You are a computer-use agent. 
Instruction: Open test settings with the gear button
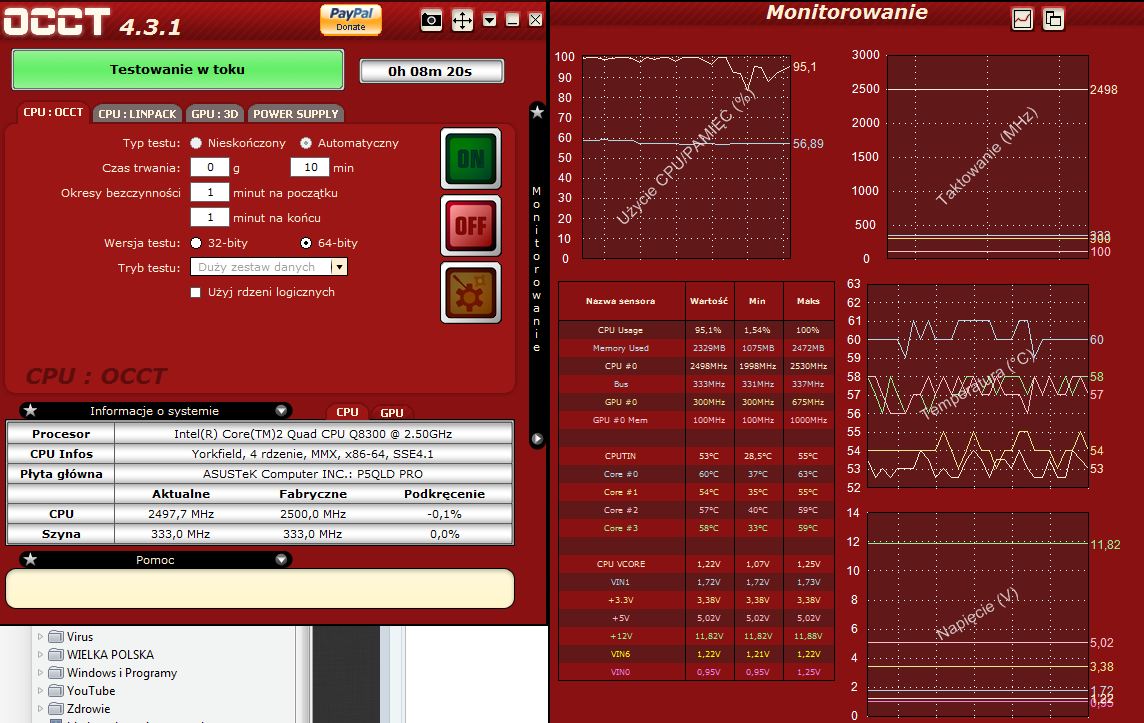[471, 293]
